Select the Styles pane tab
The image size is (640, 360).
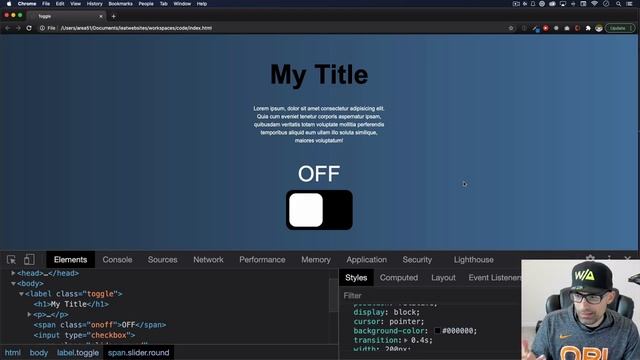coord(356,278)
